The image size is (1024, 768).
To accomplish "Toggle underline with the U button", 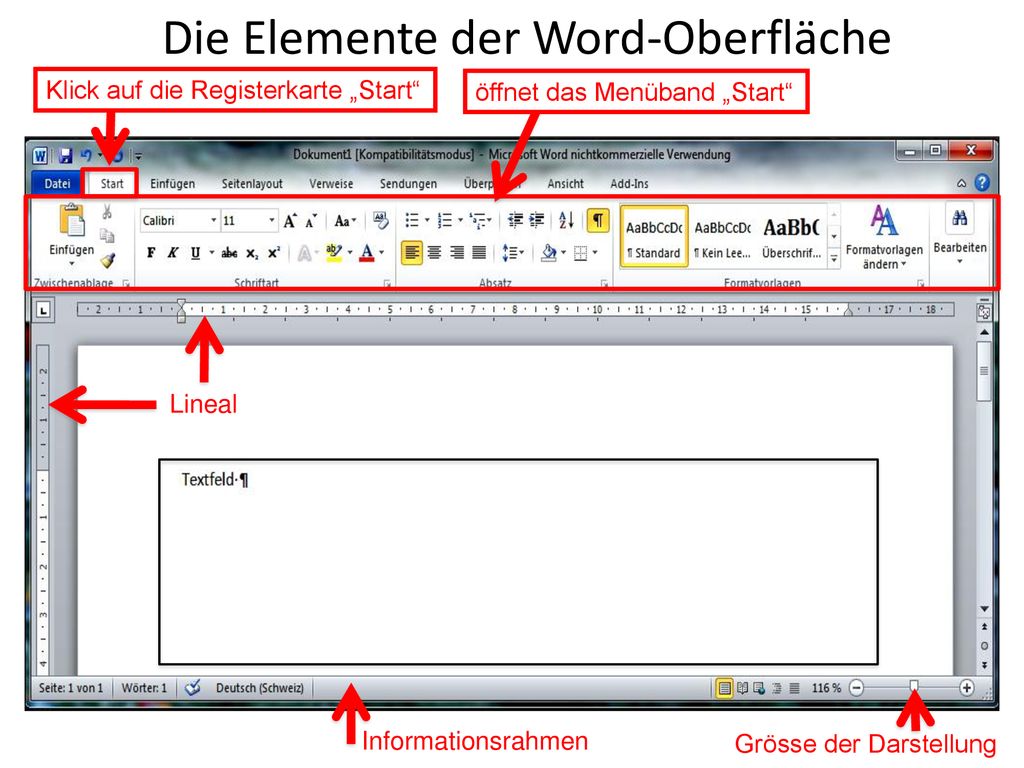I will [x=195, y=253].
